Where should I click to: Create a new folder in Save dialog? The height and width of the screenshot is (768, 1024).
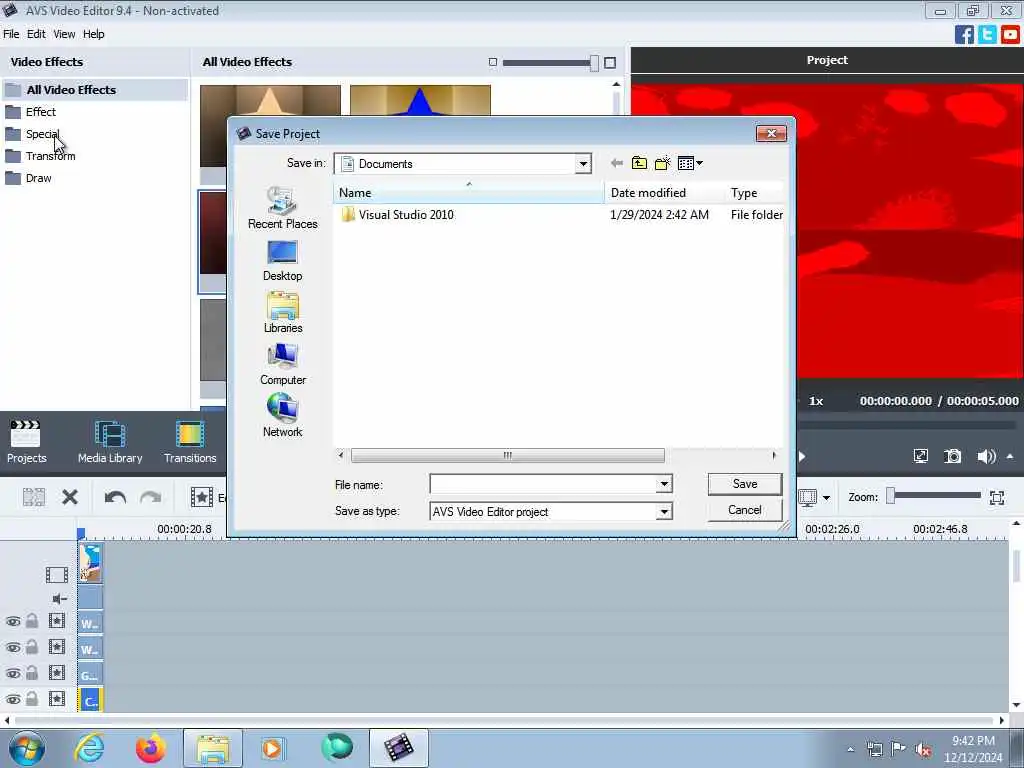tap(662, 163)
